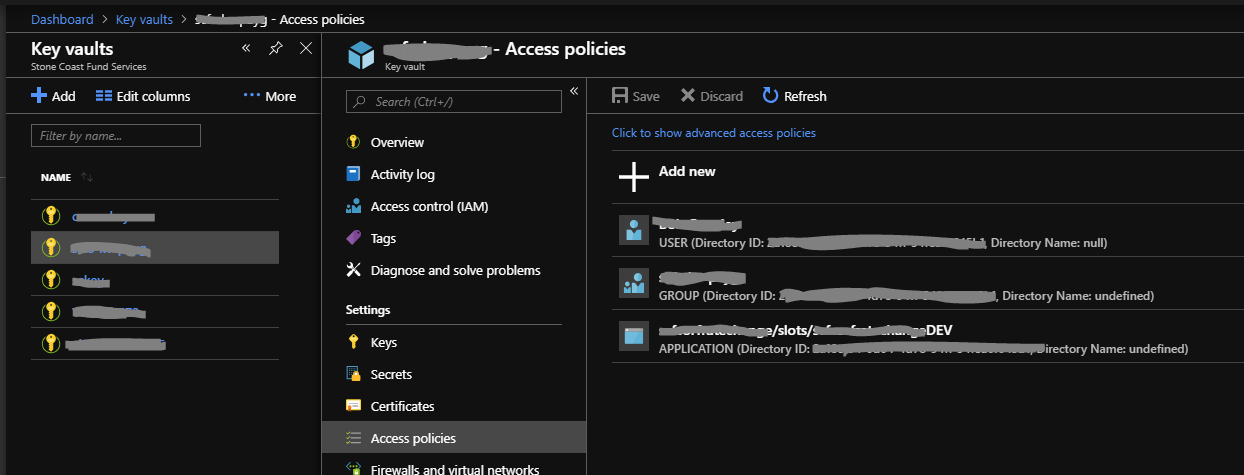The image size is (1244, 475).
Task: Click the Firewalls network icon
Action: pos(353,468)
